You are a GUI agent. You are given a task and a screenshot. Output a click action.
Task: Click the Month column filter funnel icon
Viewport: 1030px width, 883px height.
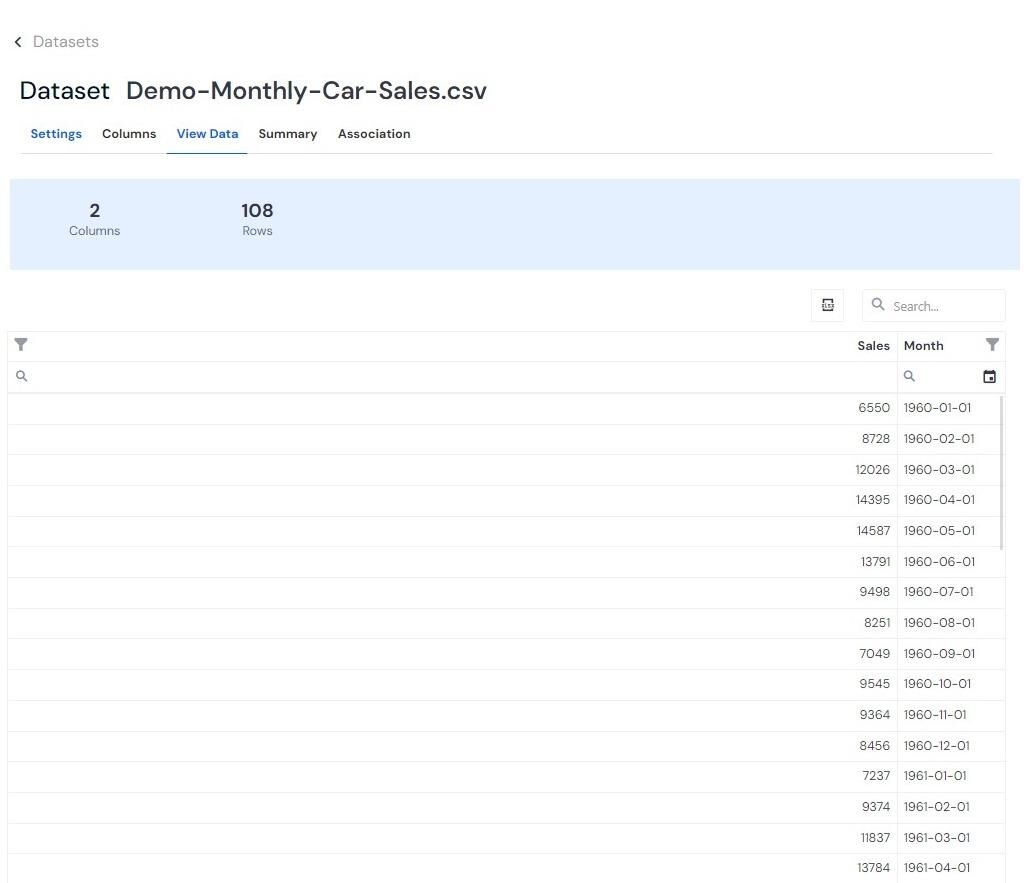992,345
